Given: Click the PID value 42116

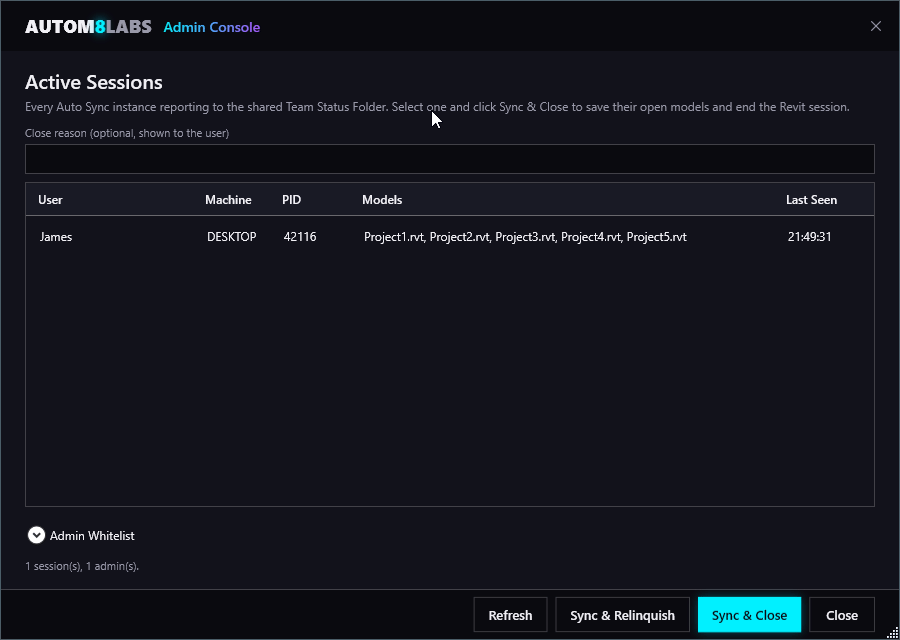Looking at the screenshot, I should [300, 236].
